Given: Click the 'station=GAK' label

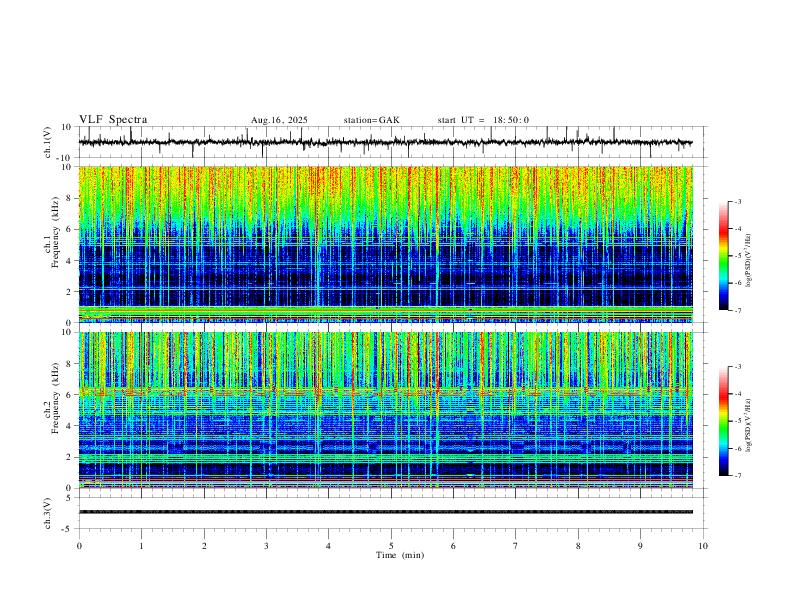Looking at the screenshot, I should (371, 120).
